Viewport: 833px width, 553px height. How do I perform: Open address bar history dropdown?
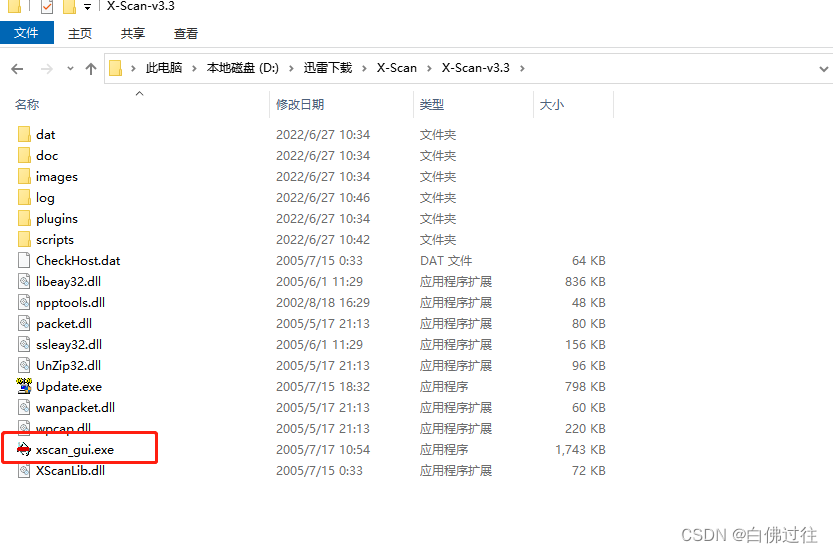(x=823, y=69)
